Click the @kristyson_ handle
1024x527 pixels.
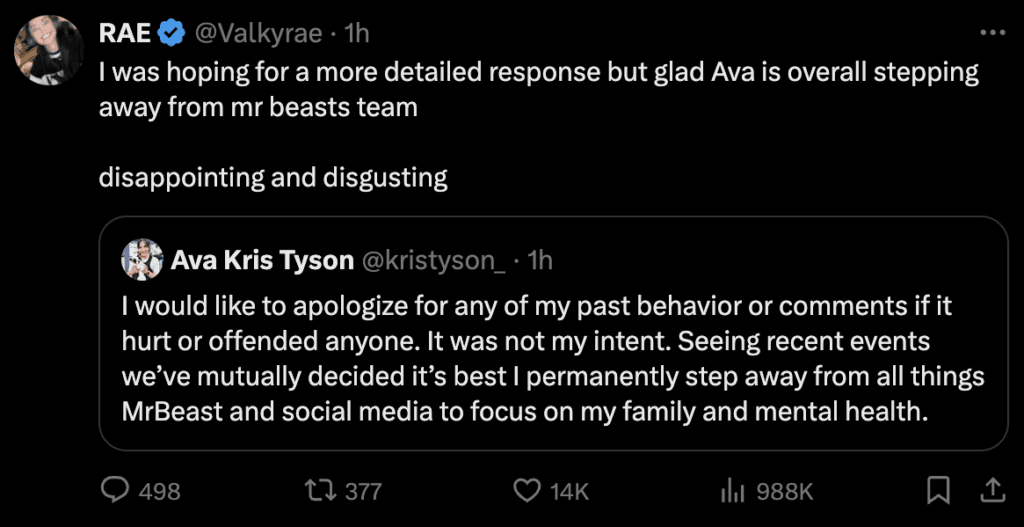(432, 261)
